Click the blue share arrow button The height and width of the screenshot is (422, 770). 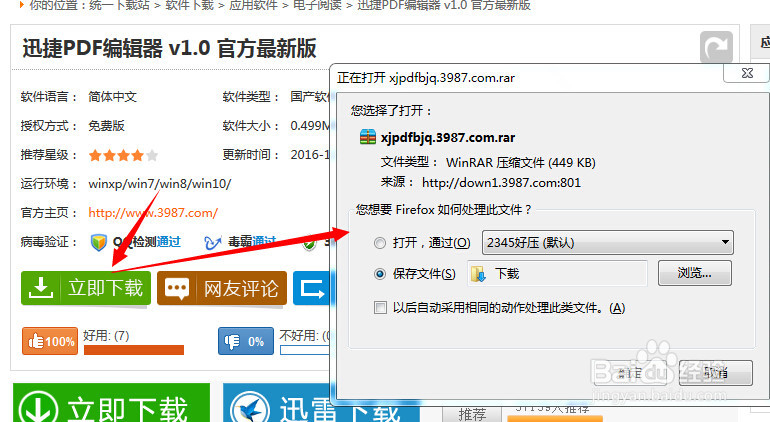tap(311, 288)
